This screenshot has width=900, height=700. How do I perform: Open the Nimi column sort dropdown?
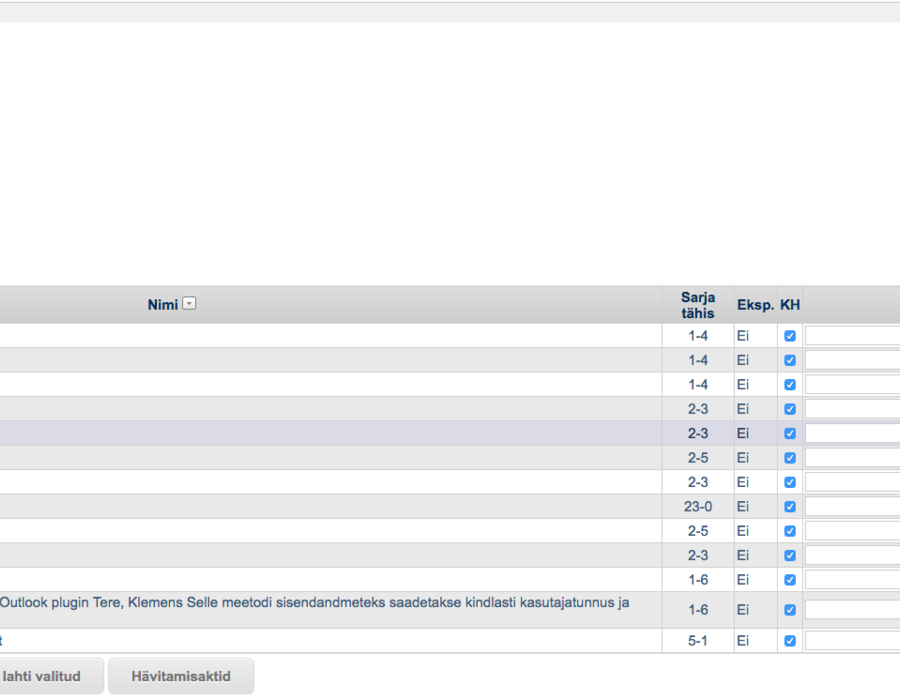click(x=189, y=304)
